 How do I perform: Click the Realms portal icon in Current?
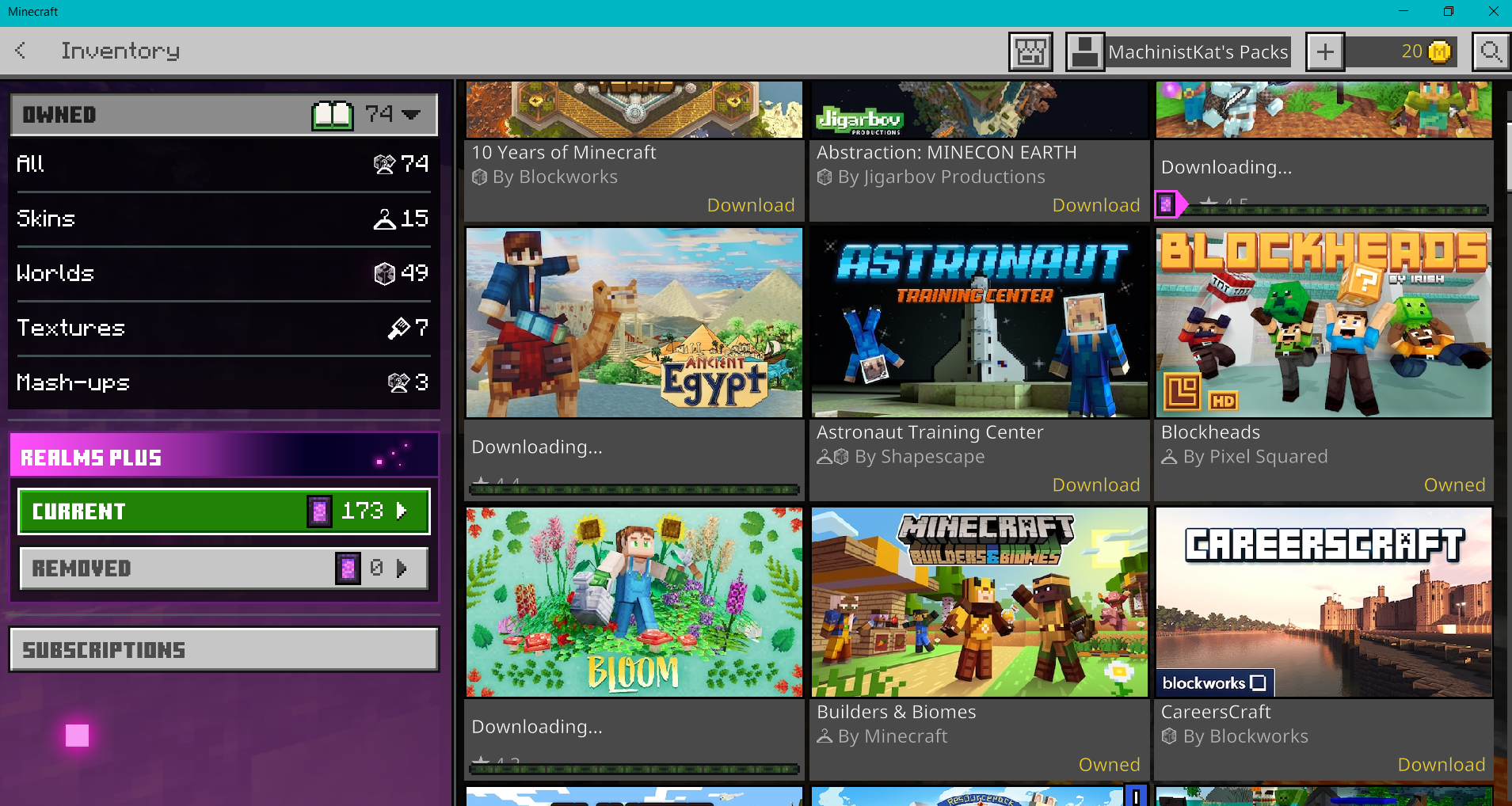[x=319, y=511]
